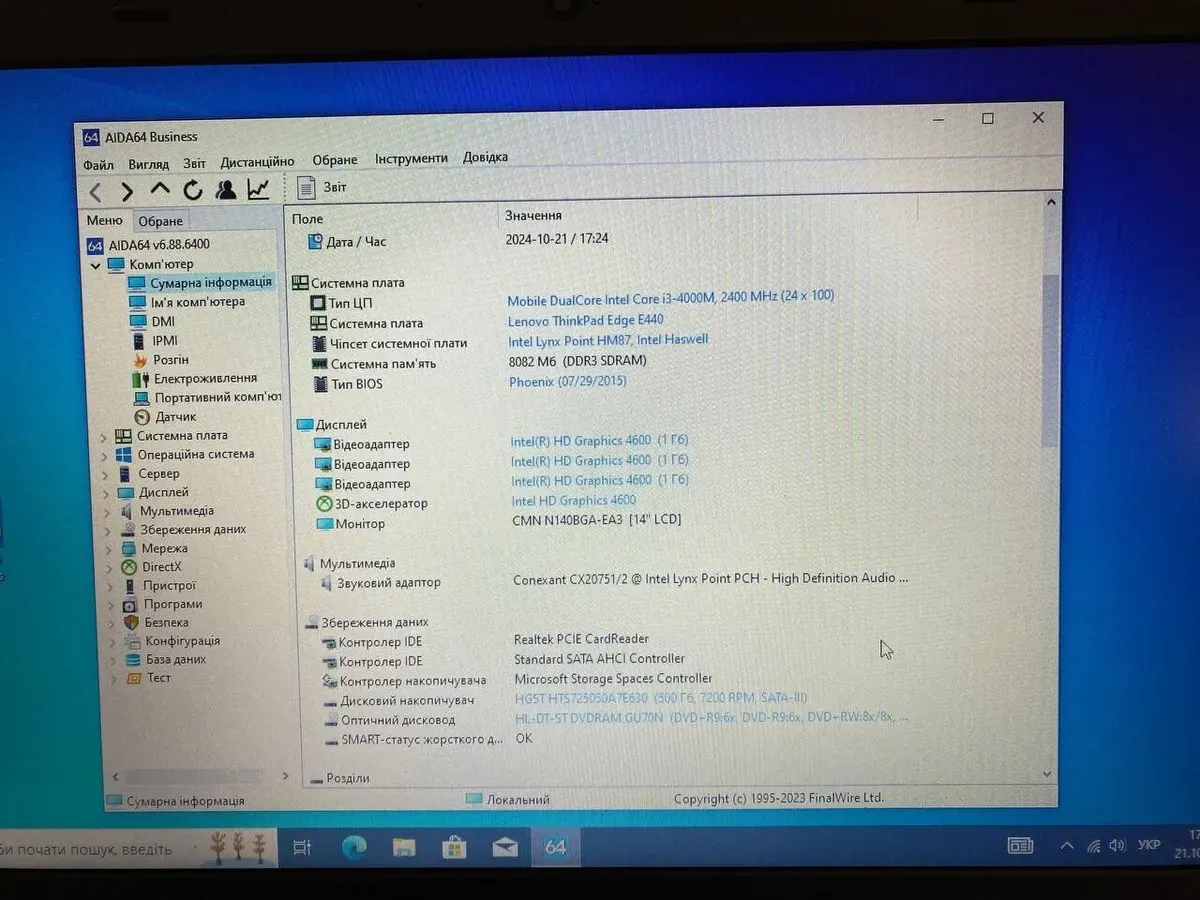Click the Lenovo ThinkPad Edge E440 link
Screen dimensions: 1200x900
[585, 320]
